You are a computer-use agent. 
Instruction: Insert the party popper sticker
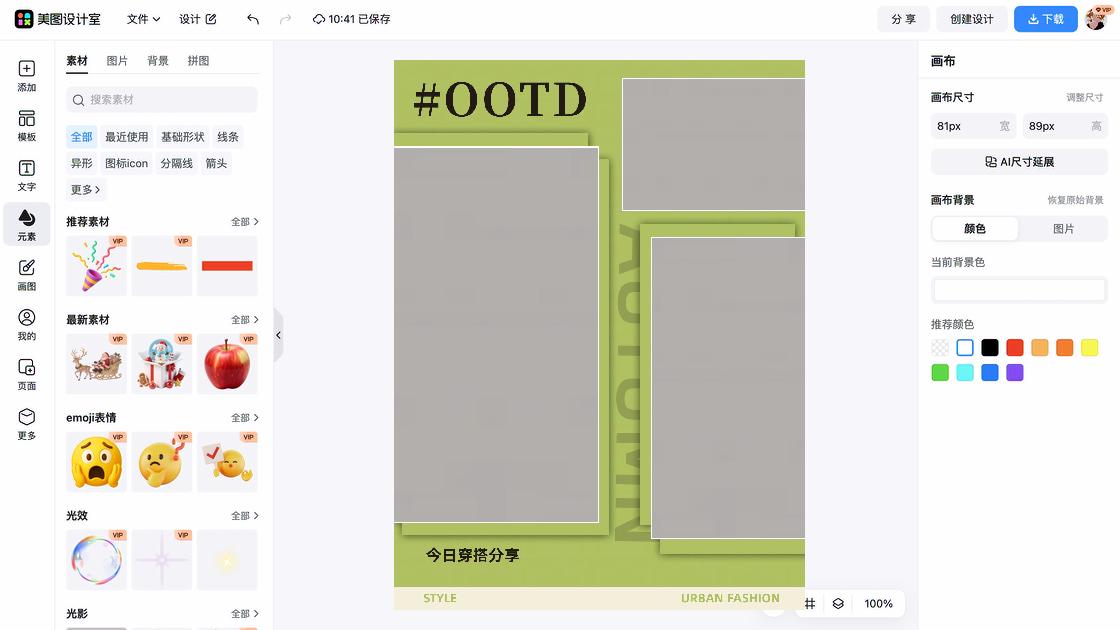[x=96, y=266]
